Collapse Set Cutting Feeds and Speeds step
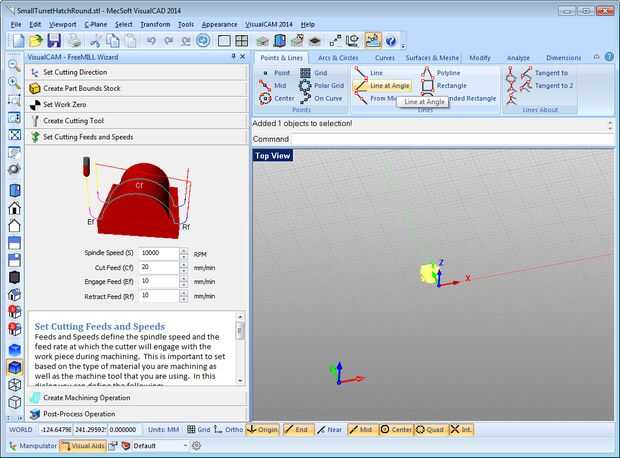Screen dimensions: 620x458 click(136, 137)
